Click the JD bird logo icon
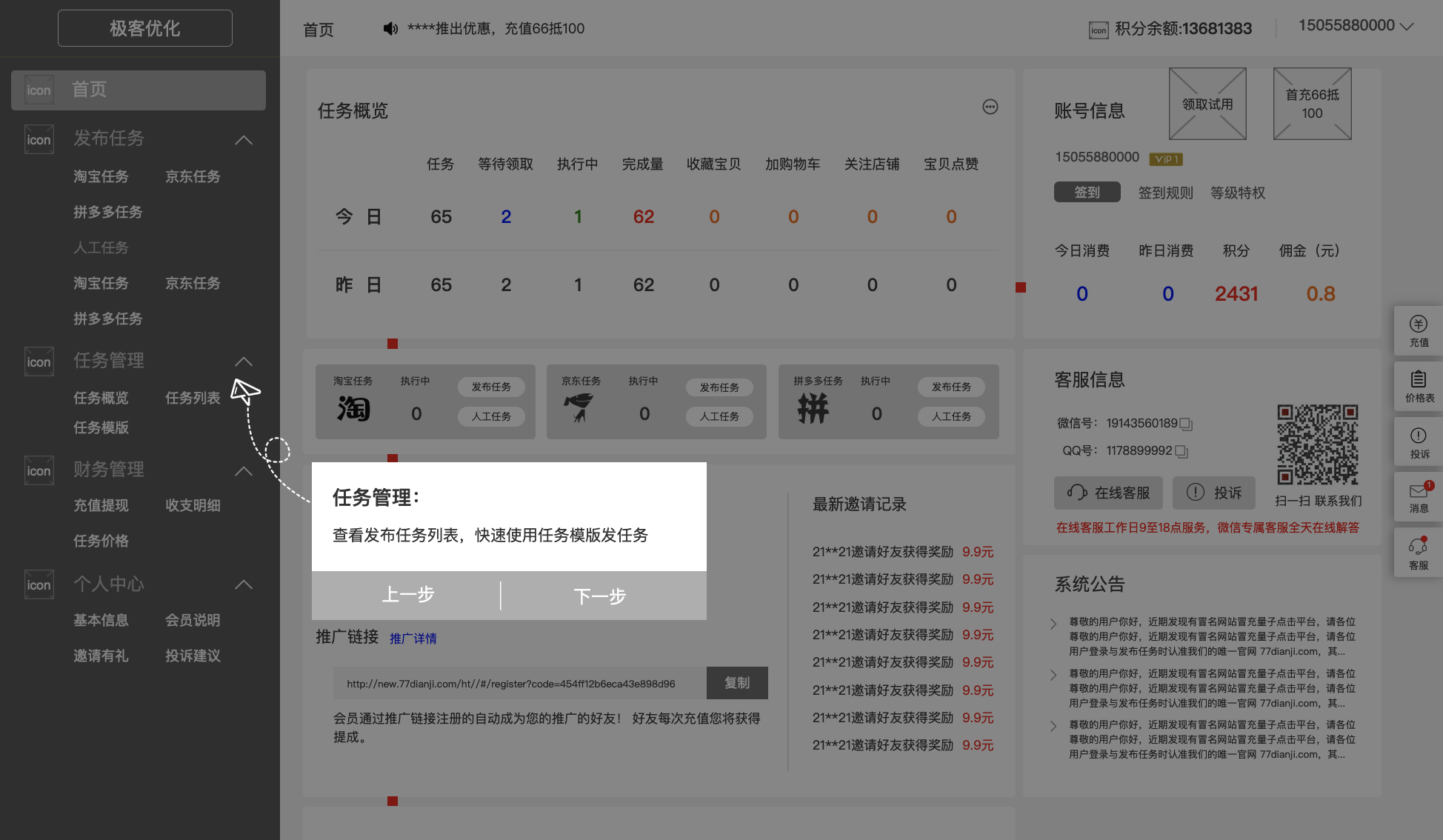Viewport: 1443px width, 840px height. tap(579, 408)
